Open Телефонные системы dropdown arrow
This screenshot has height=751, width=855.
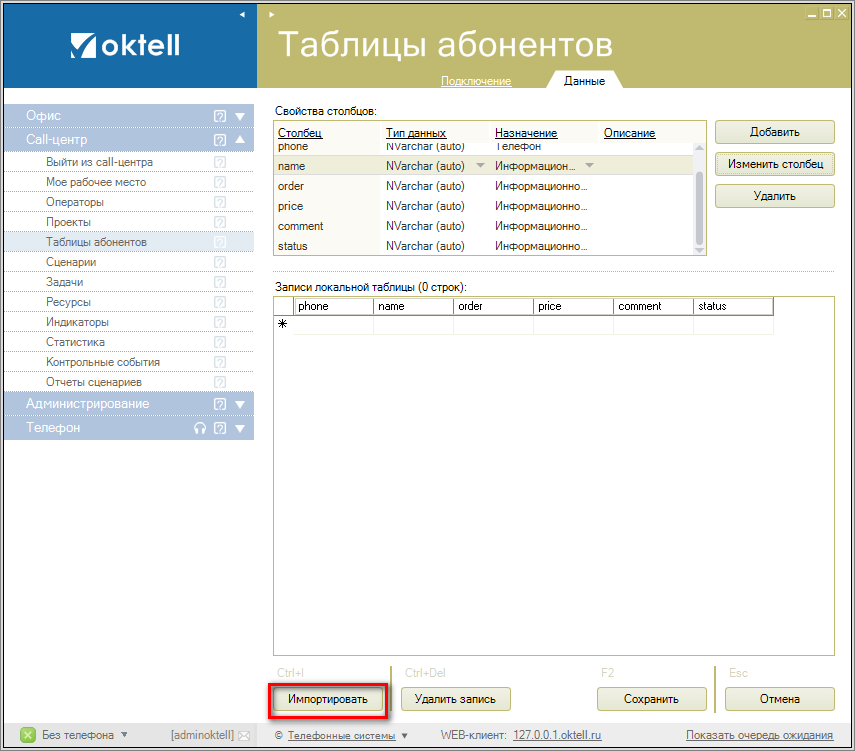(405, 736)
